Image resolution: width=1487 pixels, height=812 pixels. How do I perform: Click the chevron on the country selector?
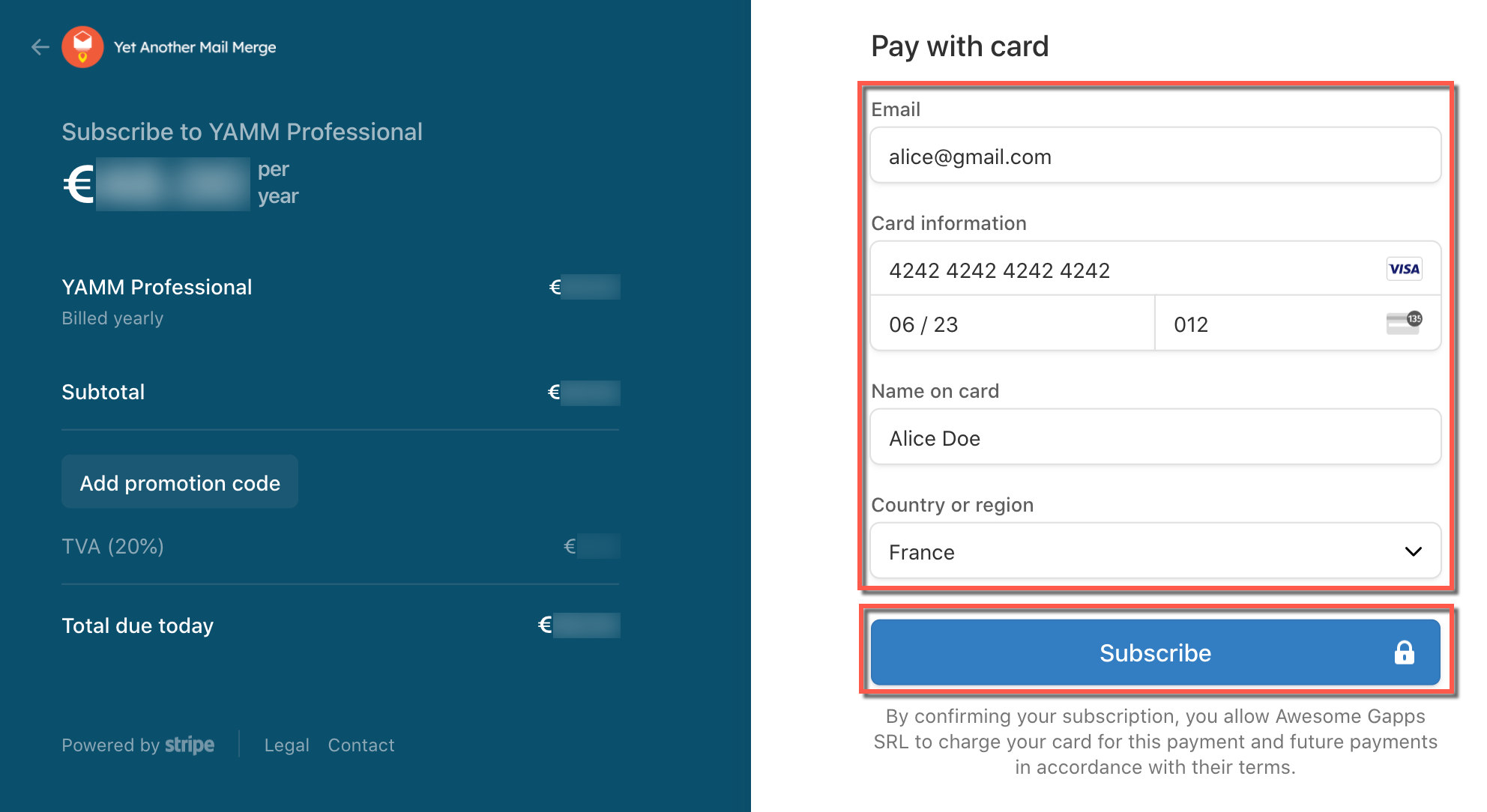[1412, 552]
